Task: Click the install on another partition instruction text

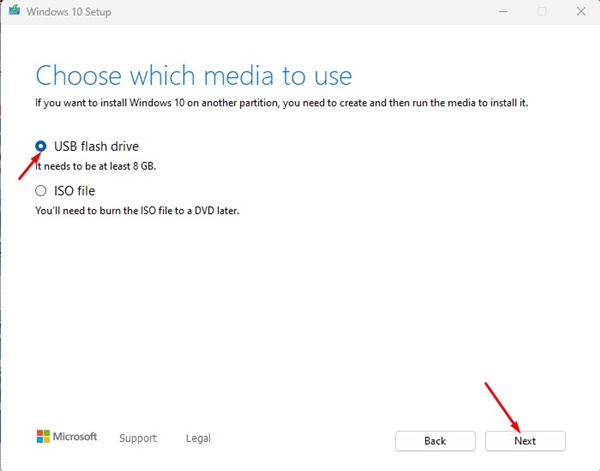Action: [x=282, y=103]
